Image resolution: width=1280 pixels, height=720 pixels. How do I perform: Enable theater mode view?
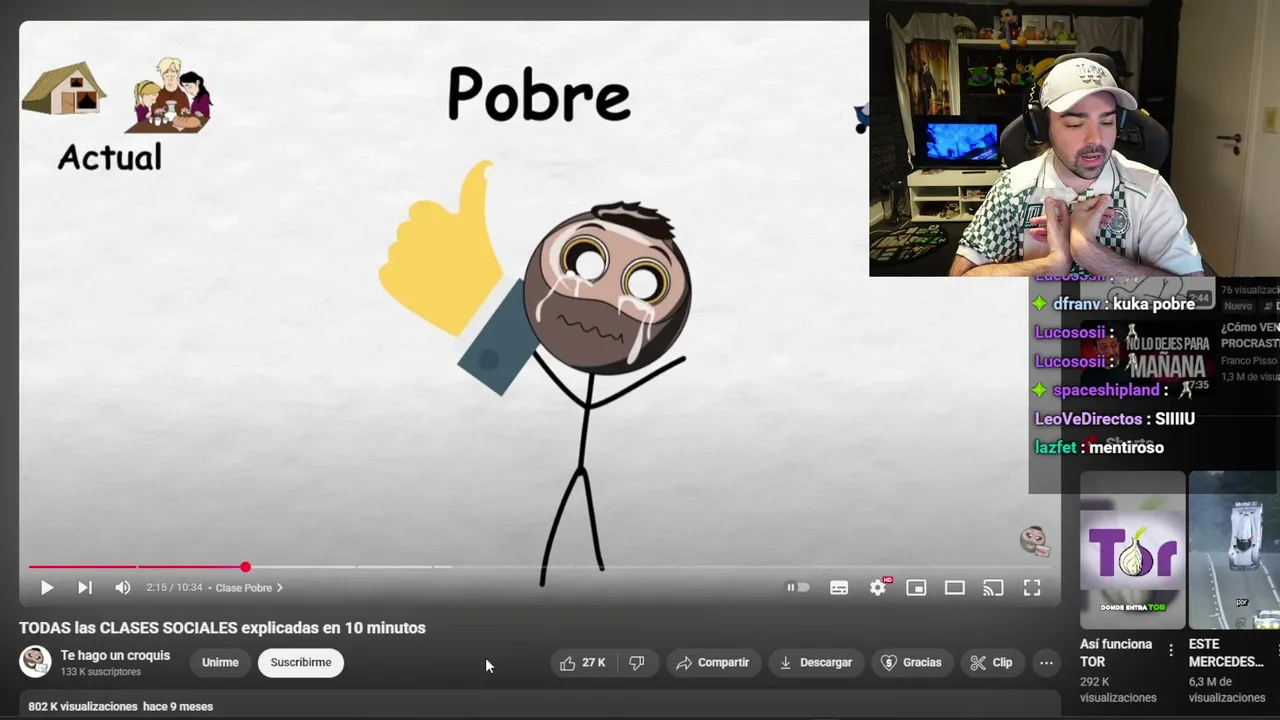point(955,588)
